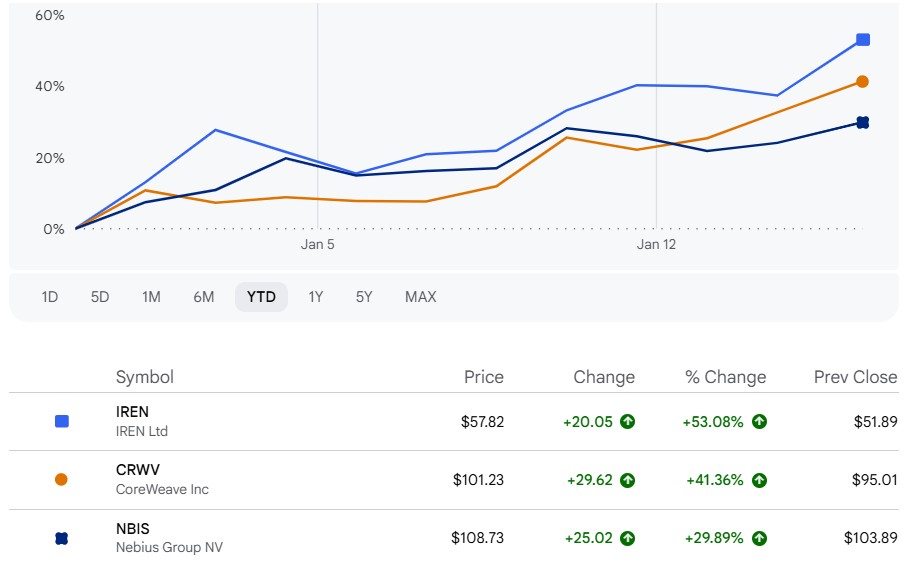Click the green up arrow beside NBIS +29.89%
Viewport: 924px width, 561px height.
[759, 538]
